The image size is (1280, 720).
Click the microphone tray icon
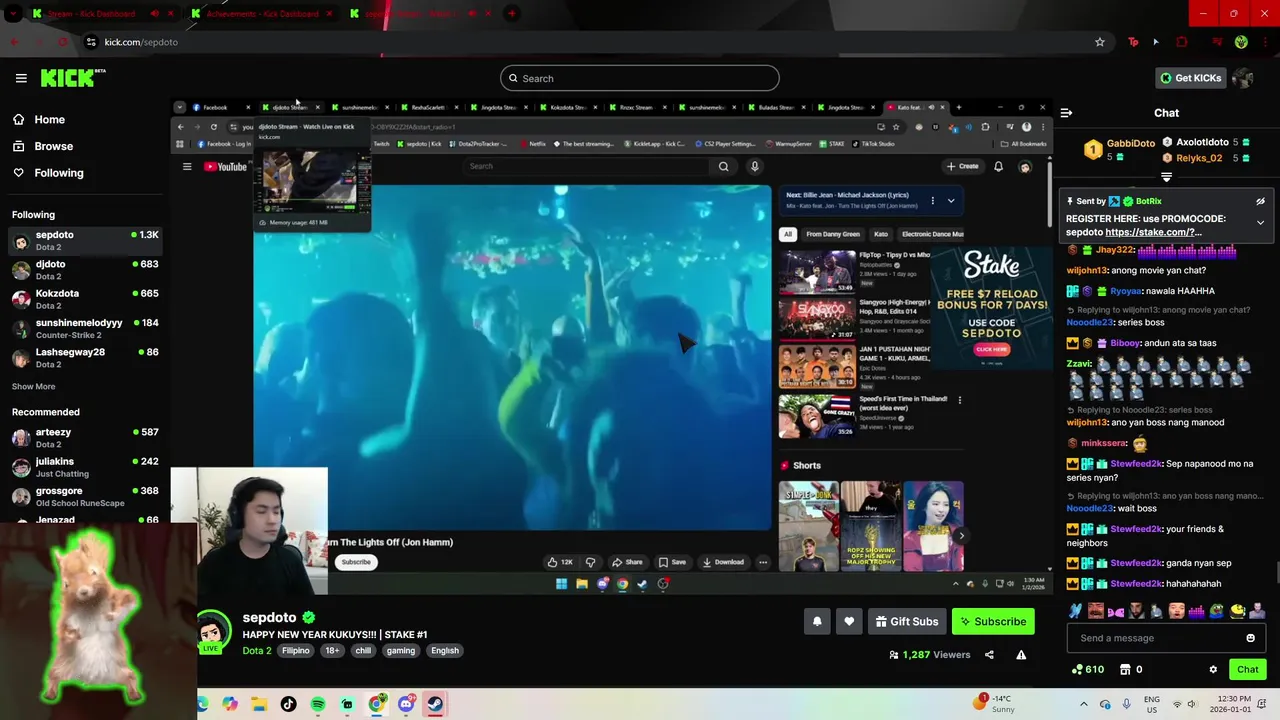(1127, 704)
